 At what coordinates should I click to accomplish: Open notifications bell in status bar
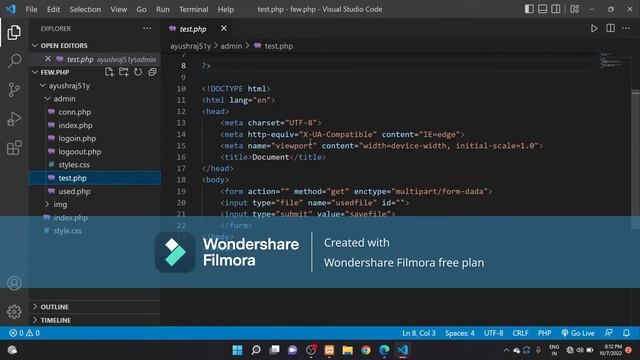(x=626, y=333)
